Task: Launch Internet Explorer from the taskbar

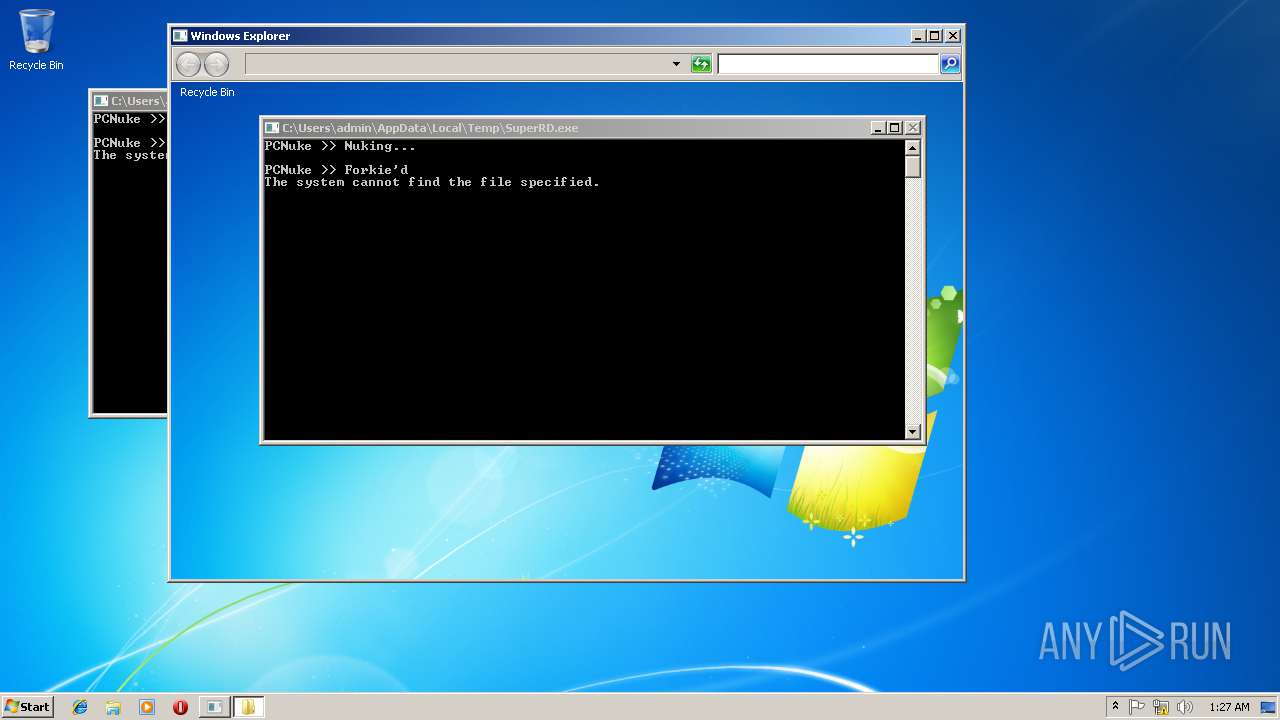Action: 80,707
